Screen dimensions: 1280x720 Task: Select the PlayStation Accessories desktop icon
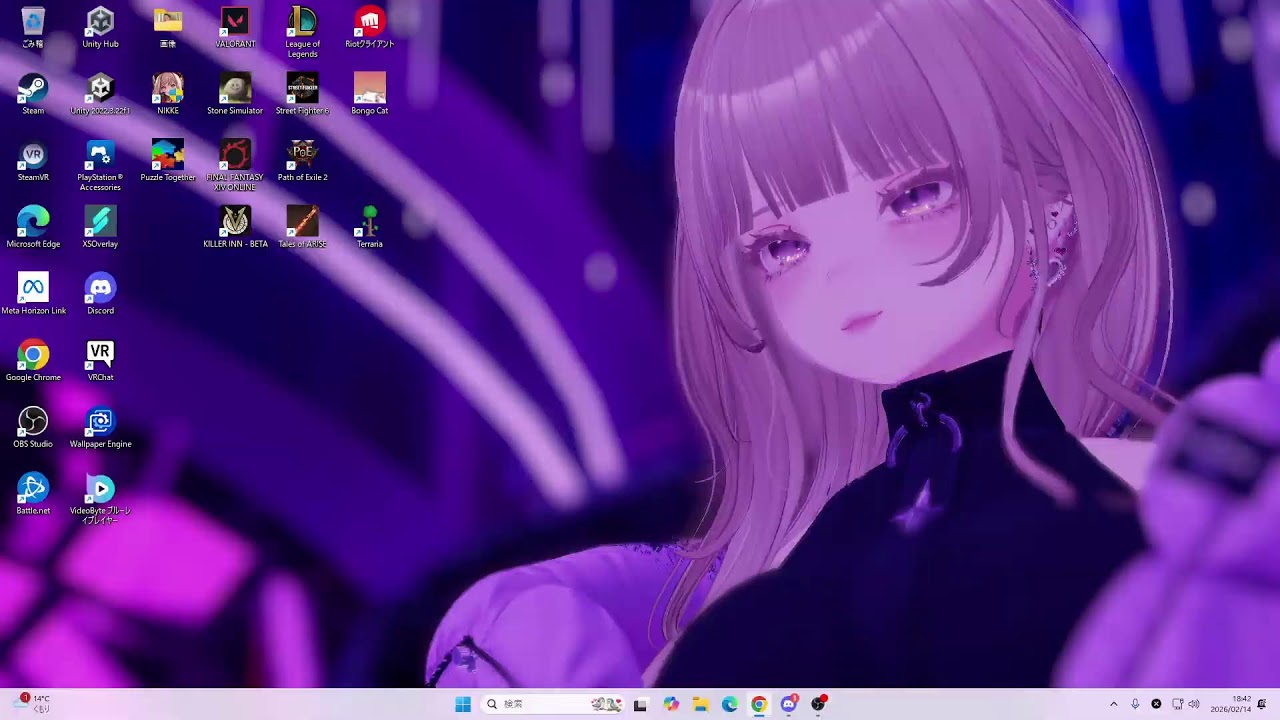(x=100, y=166)
